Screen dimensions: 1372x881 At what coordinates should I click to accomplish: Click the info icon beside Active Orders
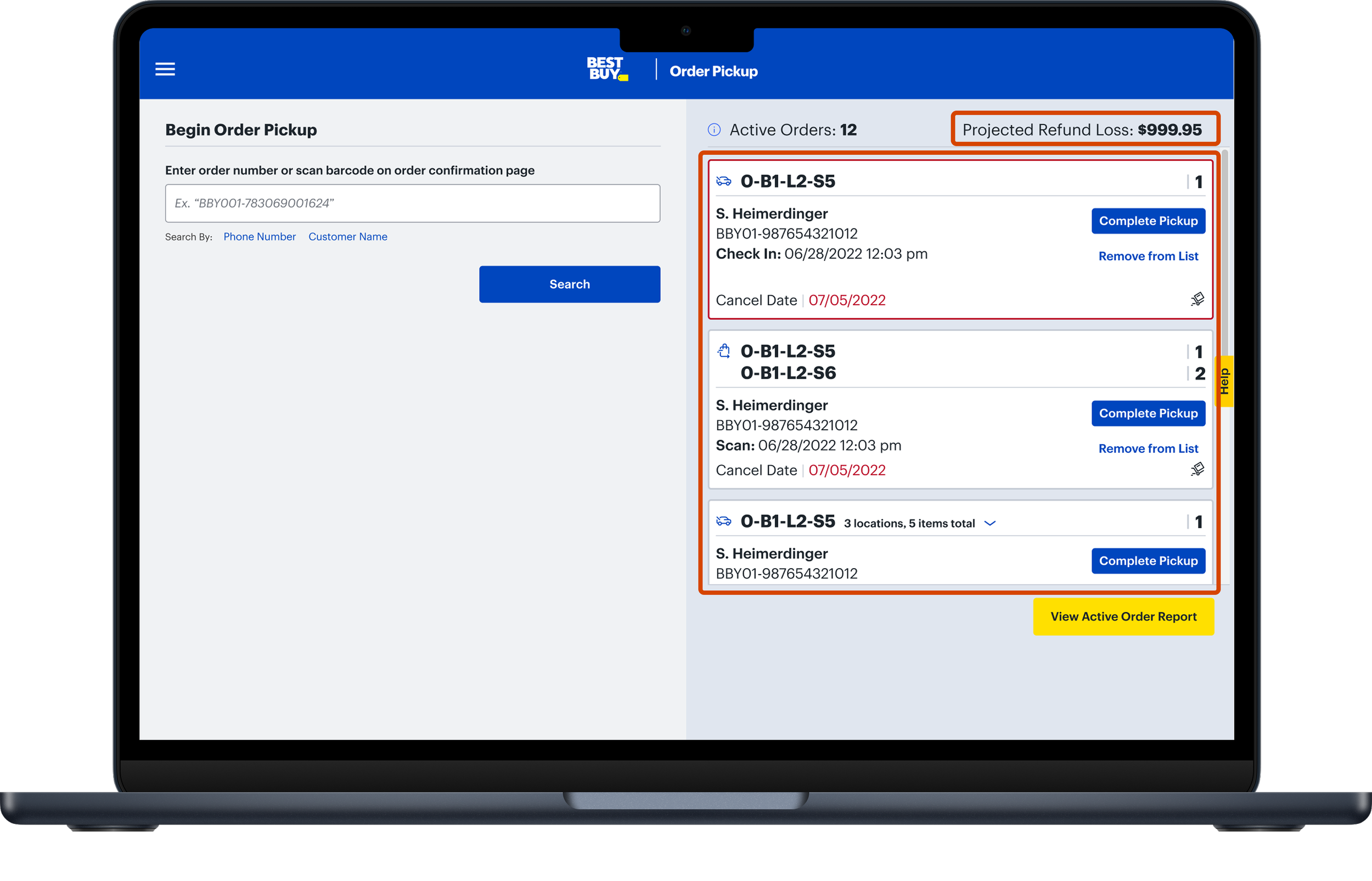click(x=714, y=130)
